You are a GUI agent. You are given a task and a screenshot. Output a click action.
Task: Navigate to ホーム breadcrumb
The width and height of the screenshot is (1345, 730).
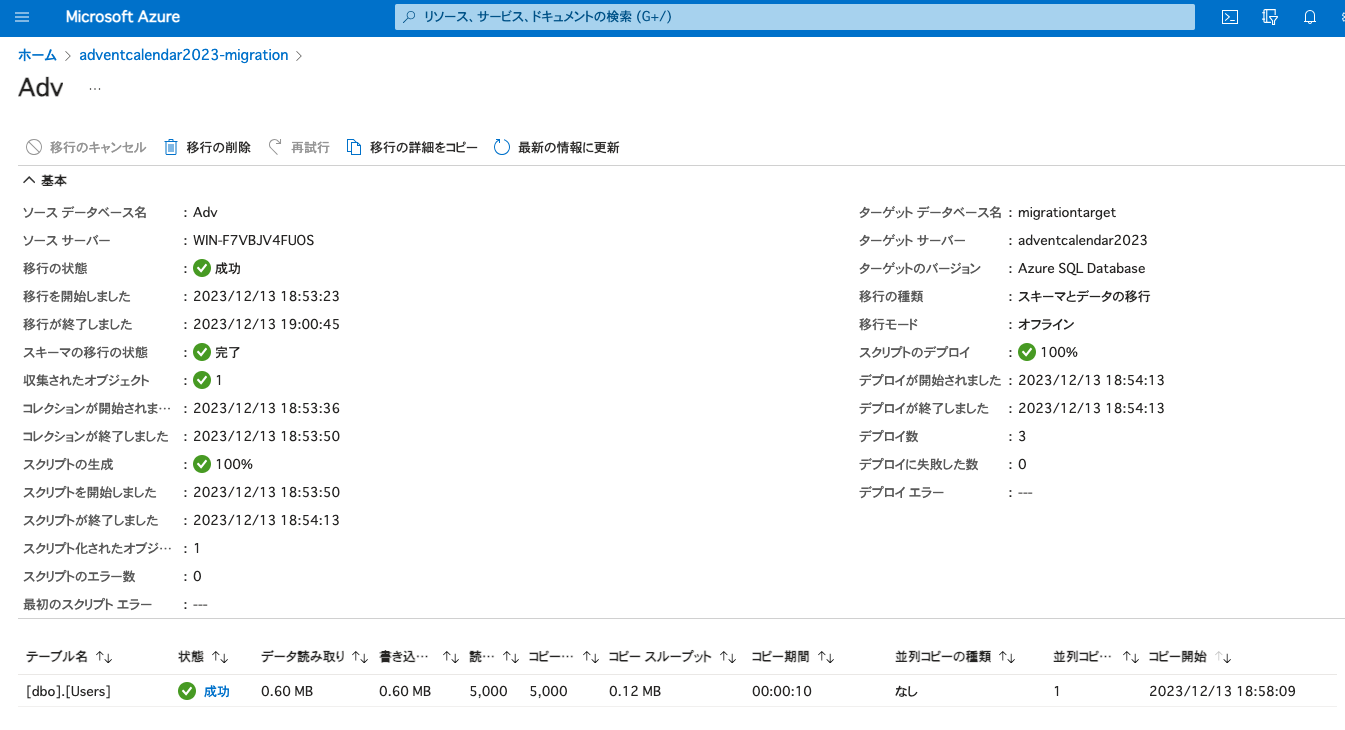click(x=37, y=54)
